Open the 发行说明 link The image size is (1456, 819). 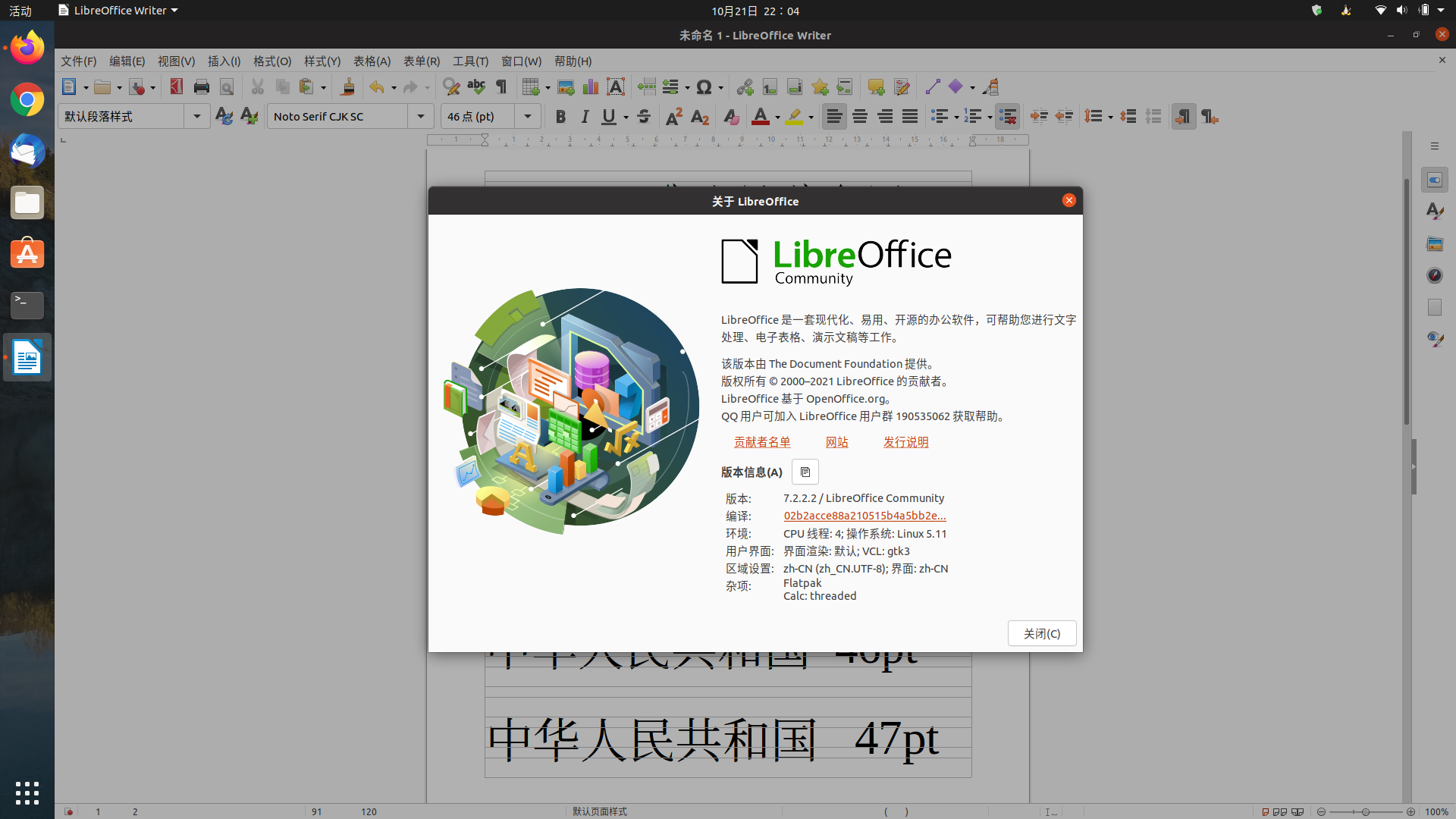click(906, 442)
